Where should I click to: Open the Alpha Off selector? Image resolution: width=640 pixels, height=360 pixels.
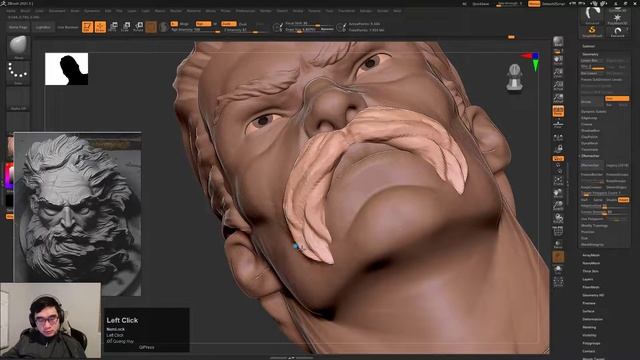pyautogui.click(x=18, y=98)
